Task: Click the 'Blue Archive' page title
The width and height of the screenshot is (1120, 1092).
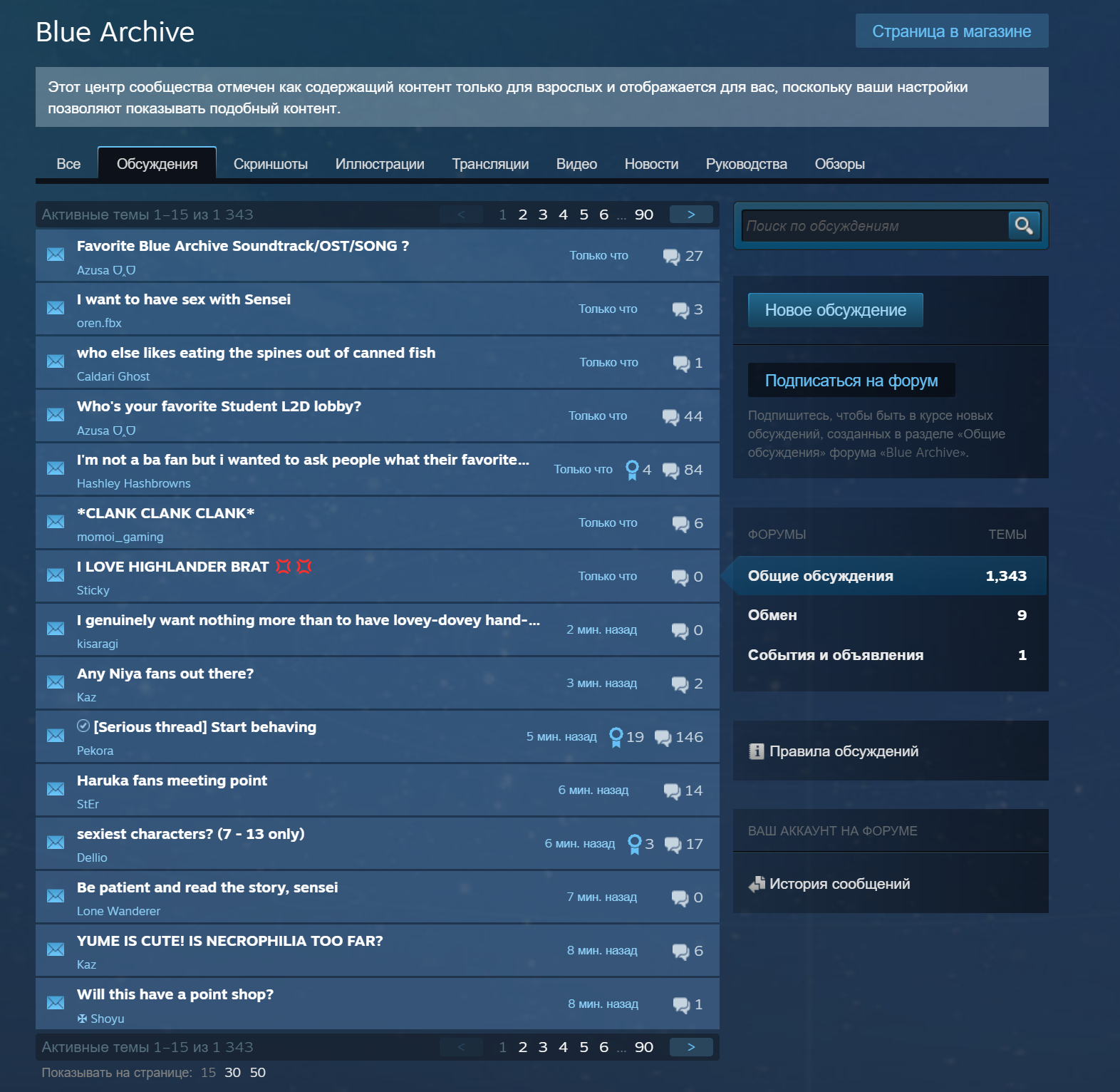Action: pyautogui.click(x=115, y=32)
